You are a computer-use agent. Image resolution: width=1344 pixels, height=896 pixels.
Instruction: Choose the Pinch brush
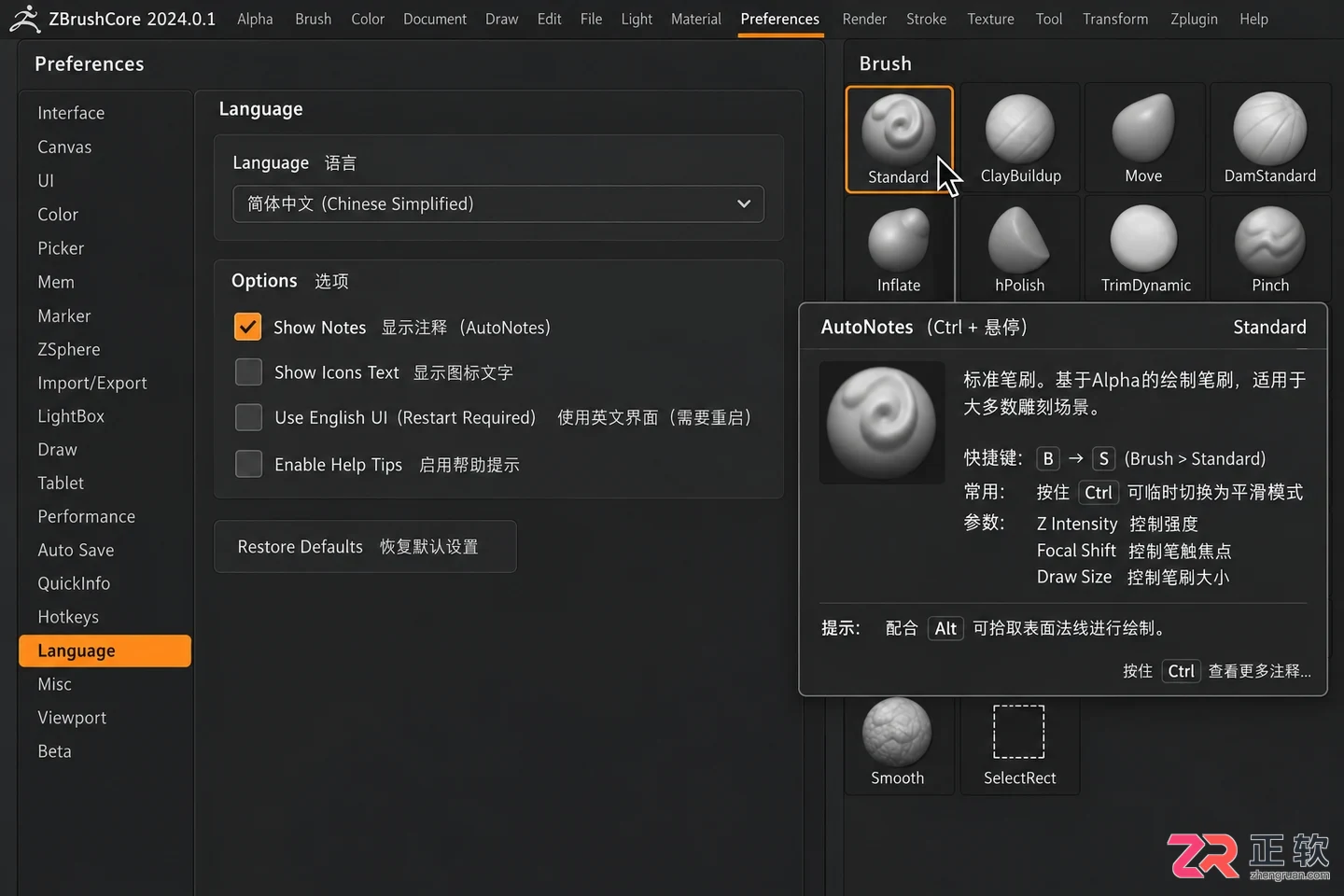pos(1269,249)
